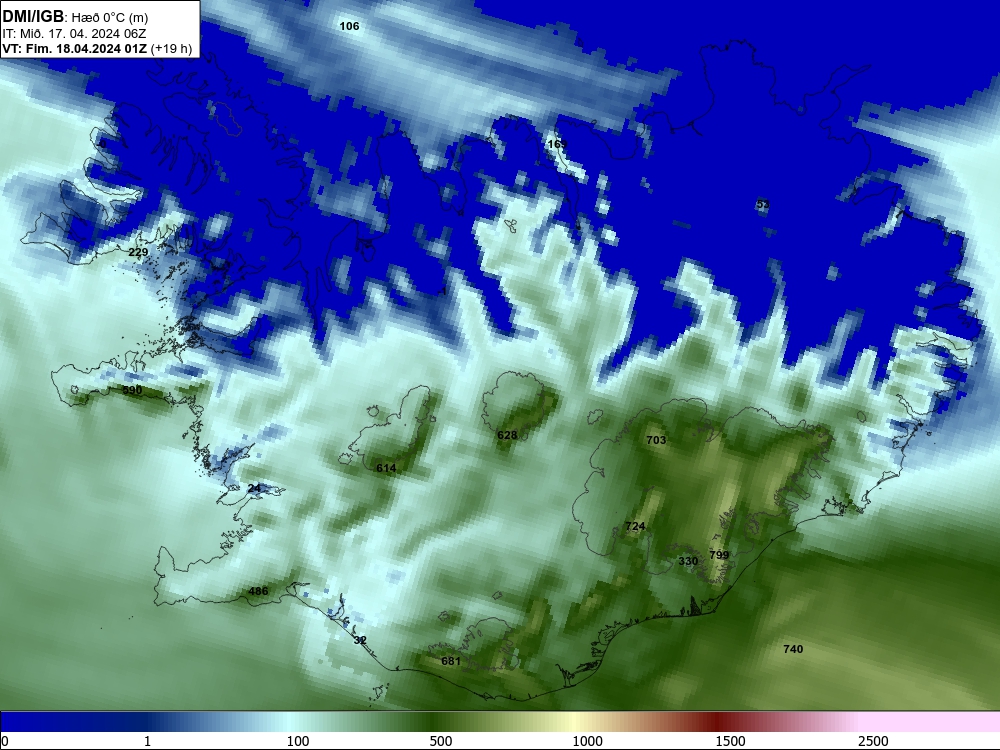The width and height of the screenshot is (1000, 750).
Task: Click the map value 614
Action: (x=386, y=468)
